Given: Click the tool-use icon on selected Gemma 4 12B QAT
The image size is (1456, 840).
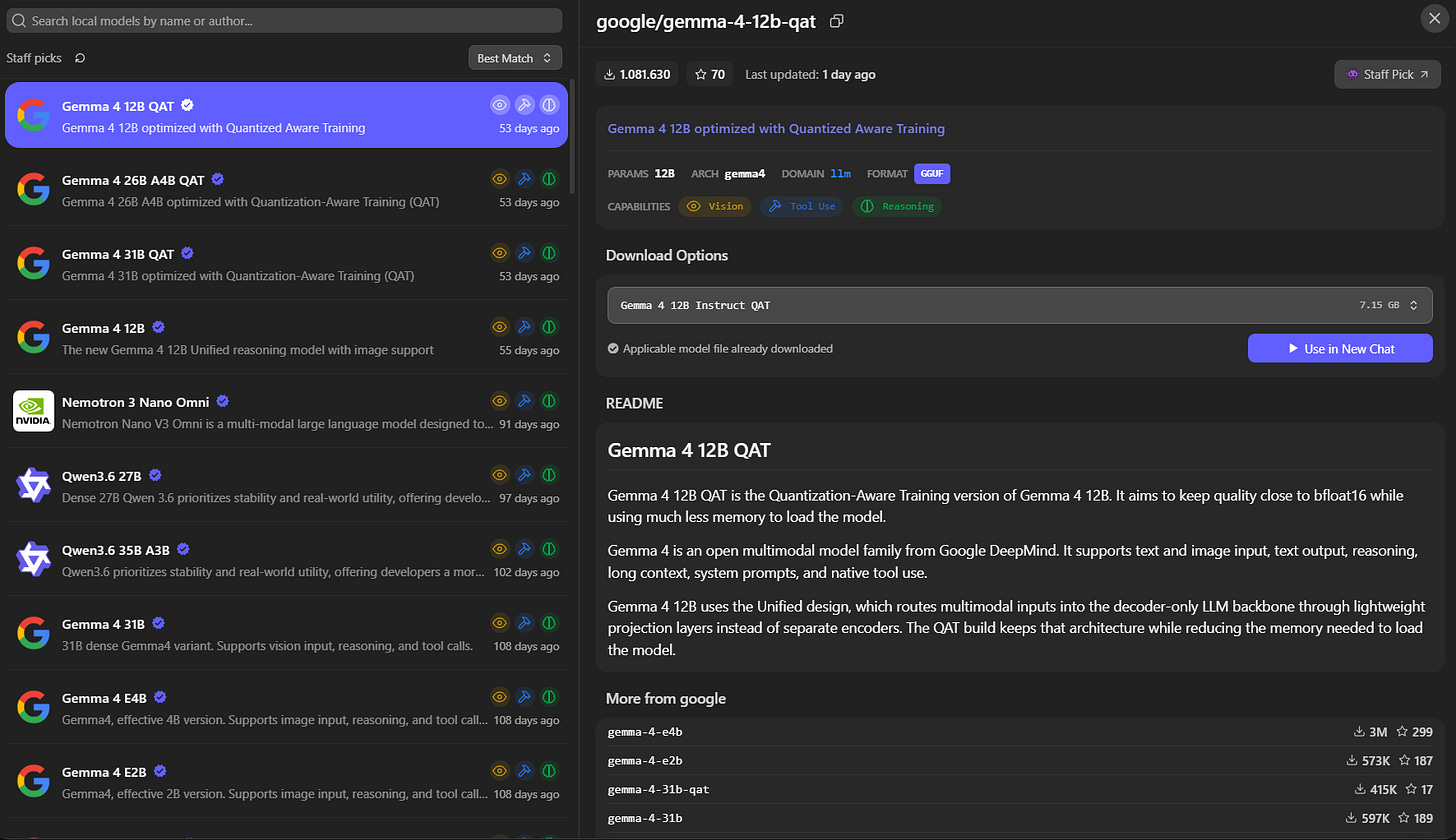Looking at the screenshot, I should (x=524, y=105).
